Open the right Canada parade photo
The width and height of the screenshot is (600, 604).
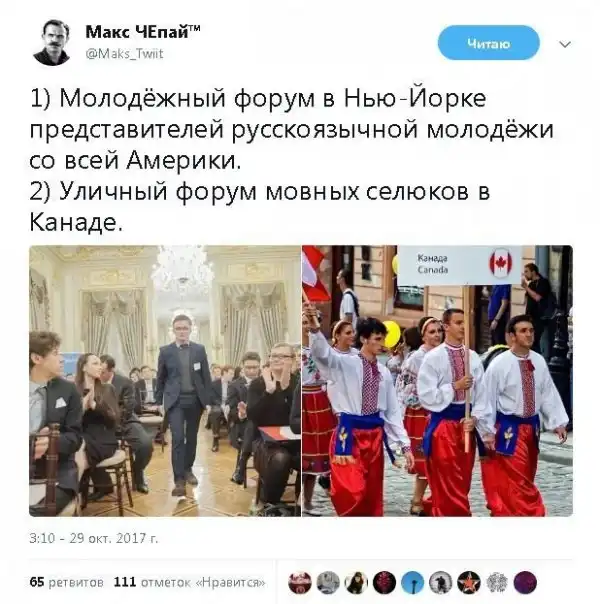[x=437, y=381]
